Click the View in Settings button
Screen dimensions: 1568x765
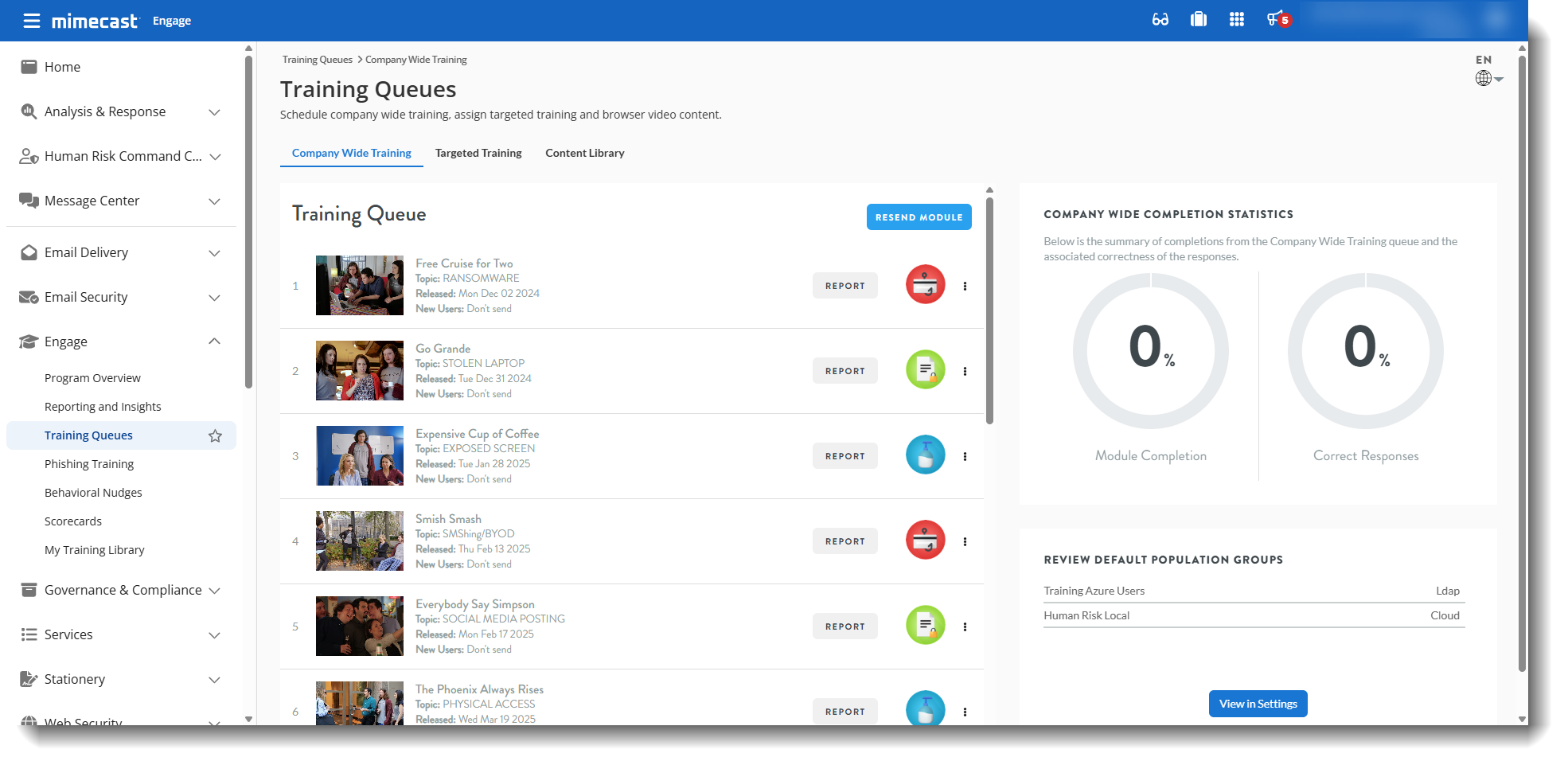1258,704
